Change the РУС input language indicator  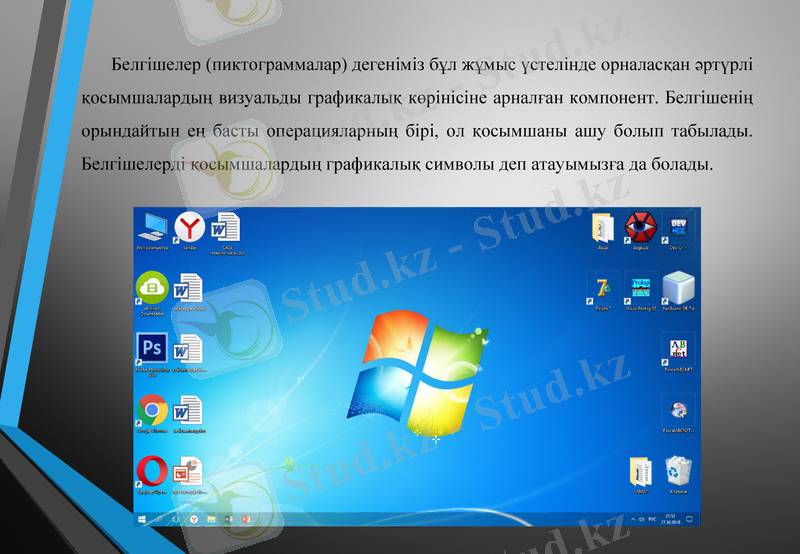point(653,519)
